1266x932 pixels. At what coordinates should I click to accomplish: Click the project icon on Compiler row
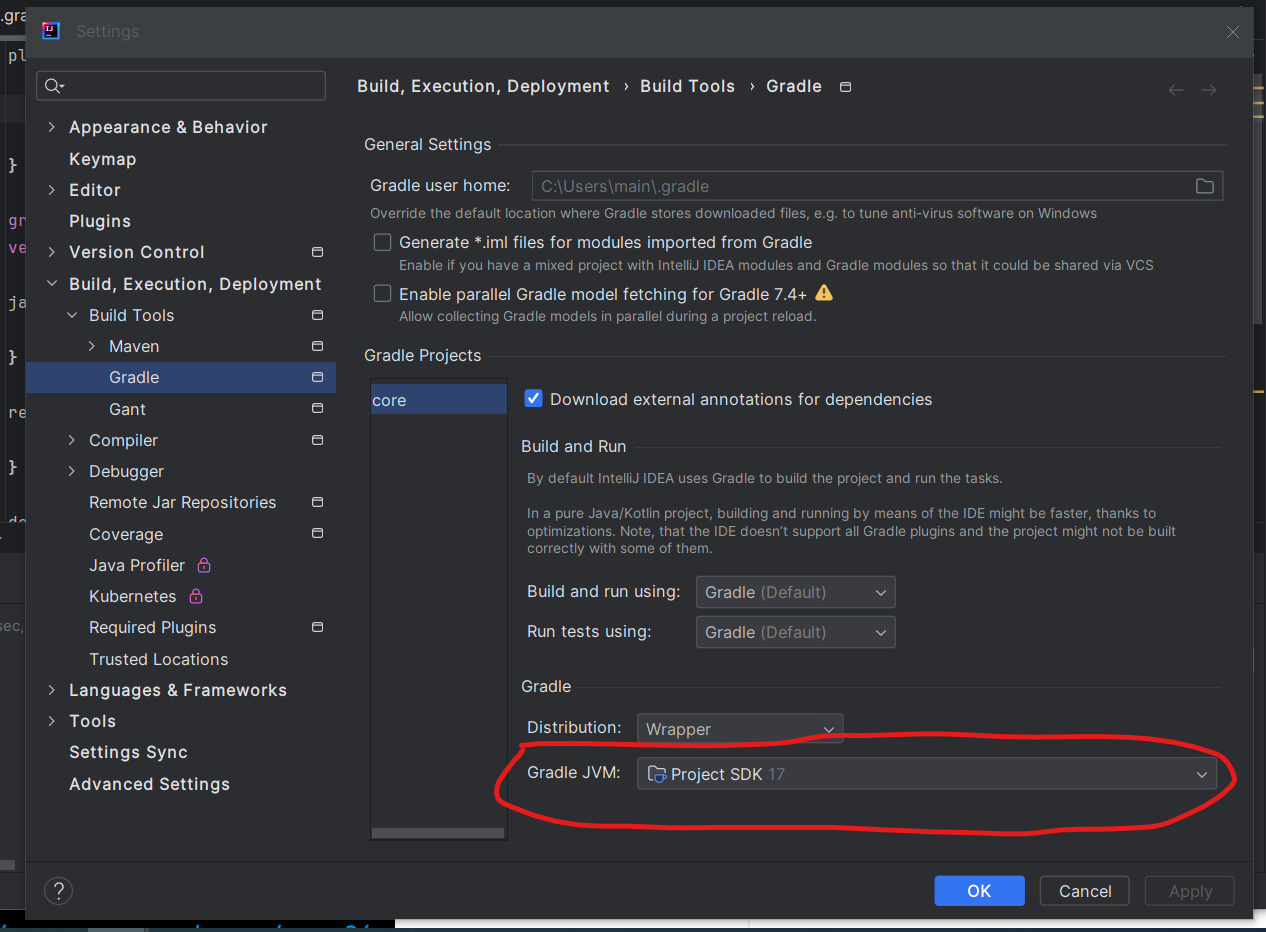pos(317,440)
